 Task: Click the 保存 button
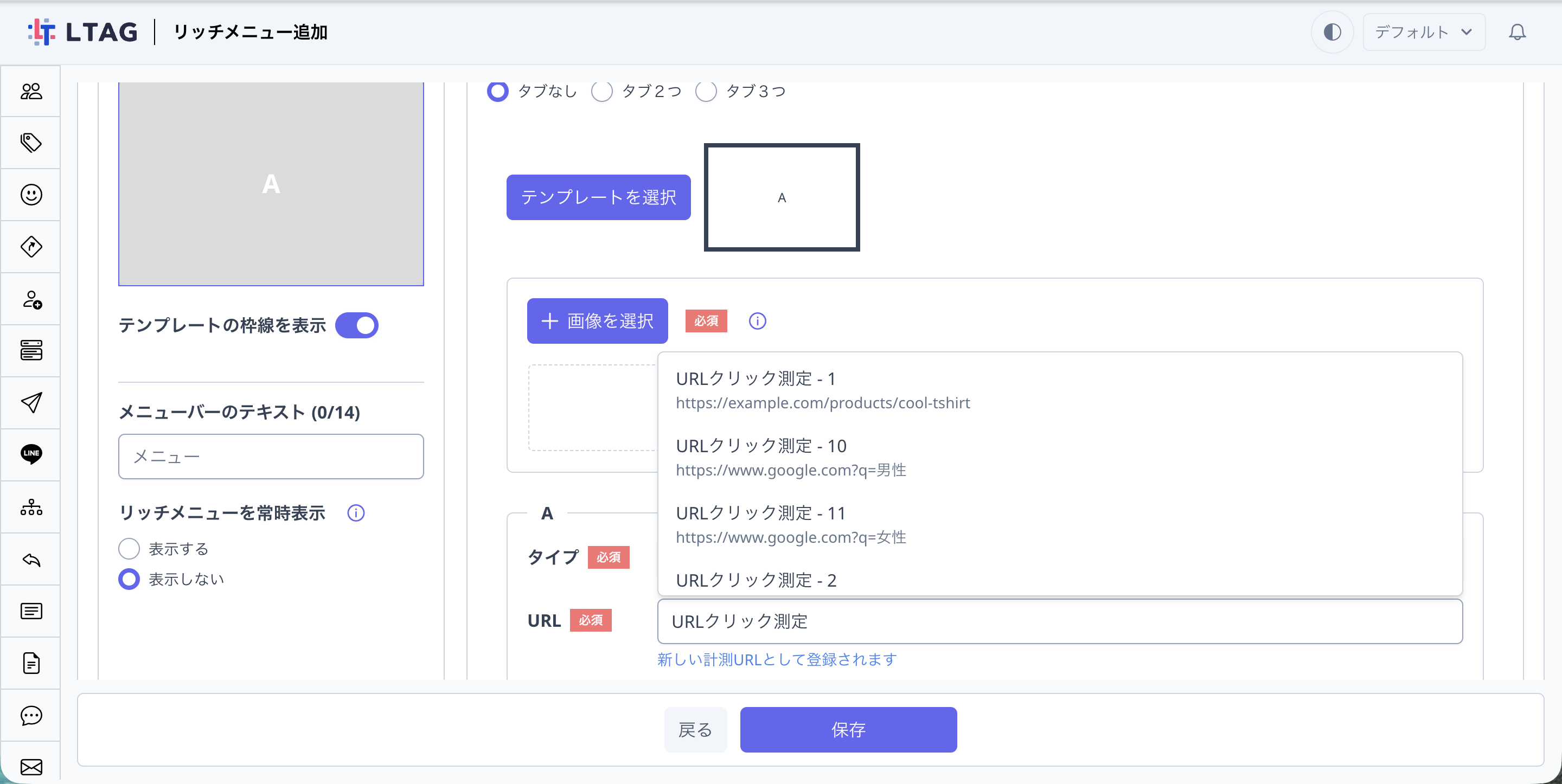click(x=848, y=729)
